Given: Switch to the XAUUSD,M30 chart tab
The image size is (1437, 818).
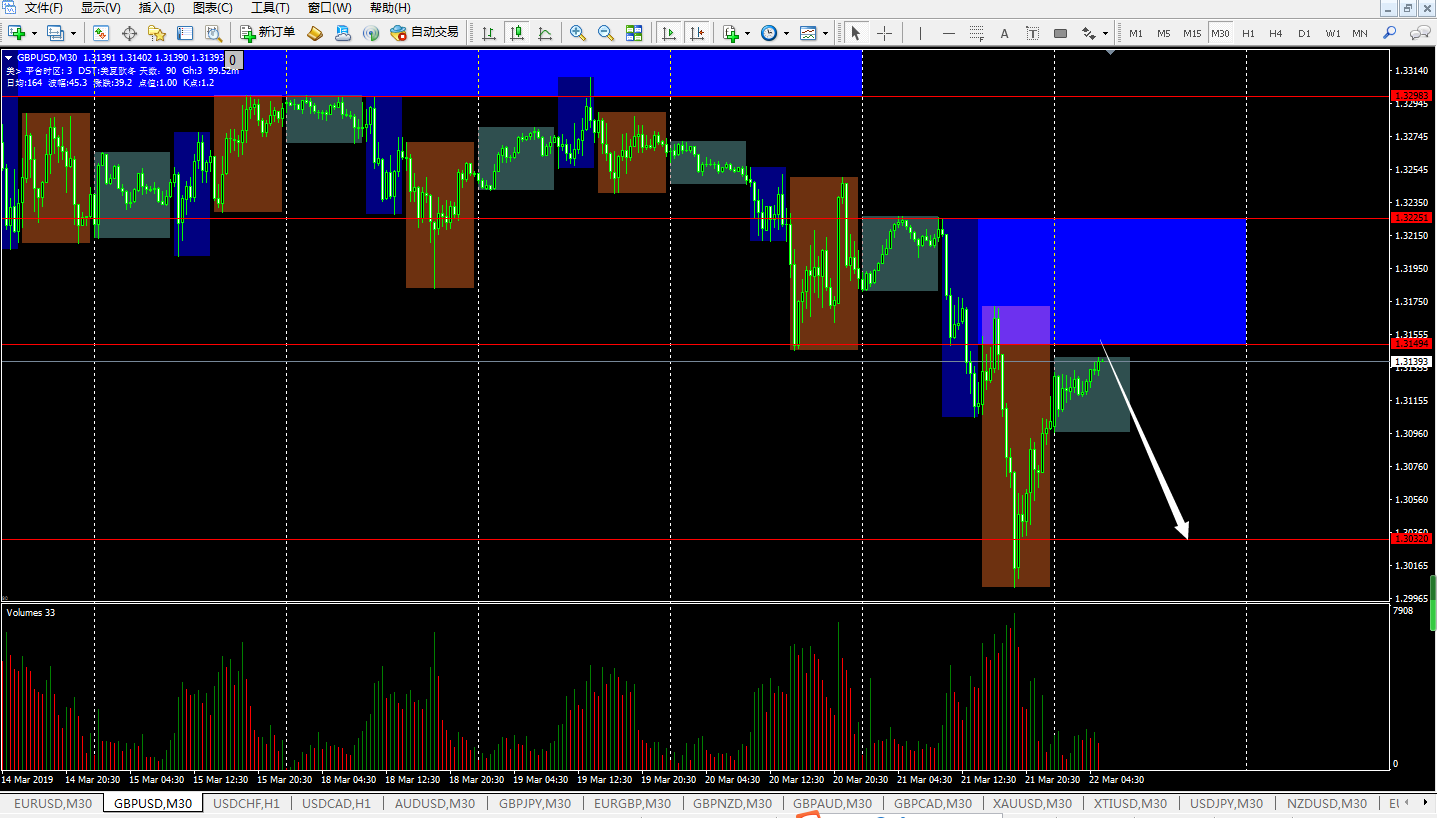Looking at the screenshot, I should tap(1031, 803).
